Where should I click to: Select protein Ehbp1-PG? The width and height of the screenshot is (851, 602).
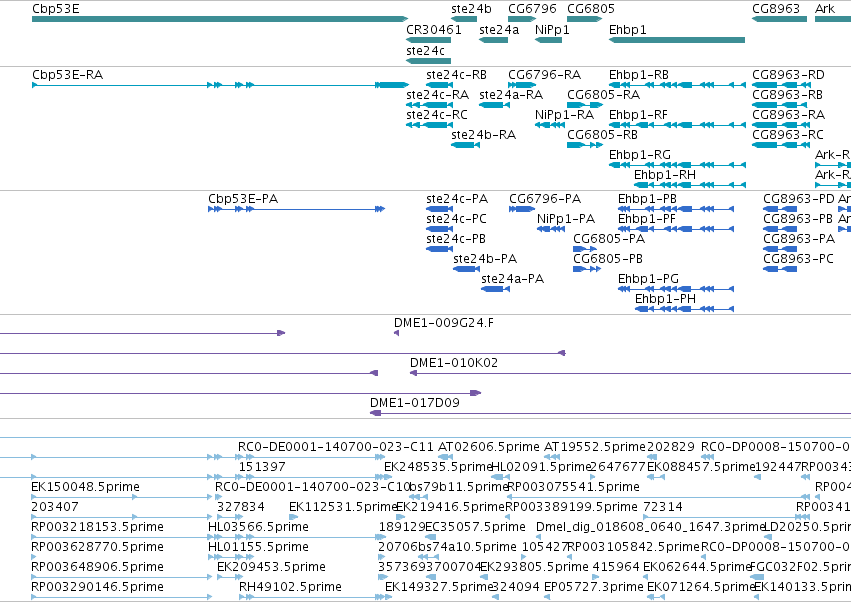[x=649, y=279]
